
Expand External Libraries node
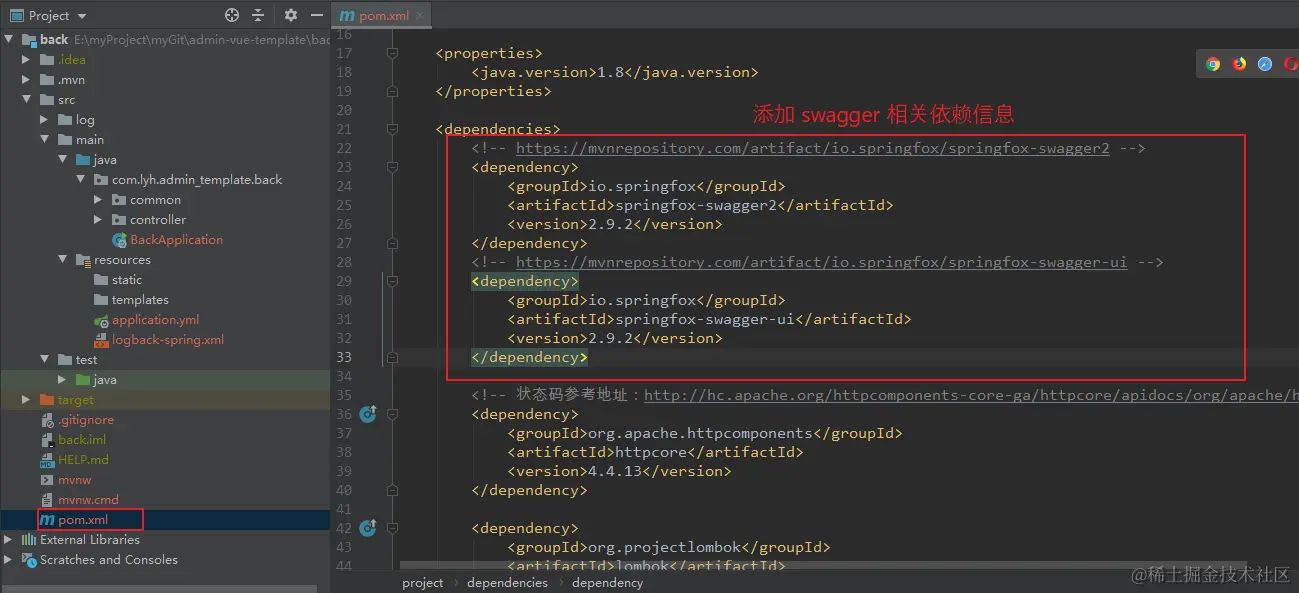(x=9, y=540)
